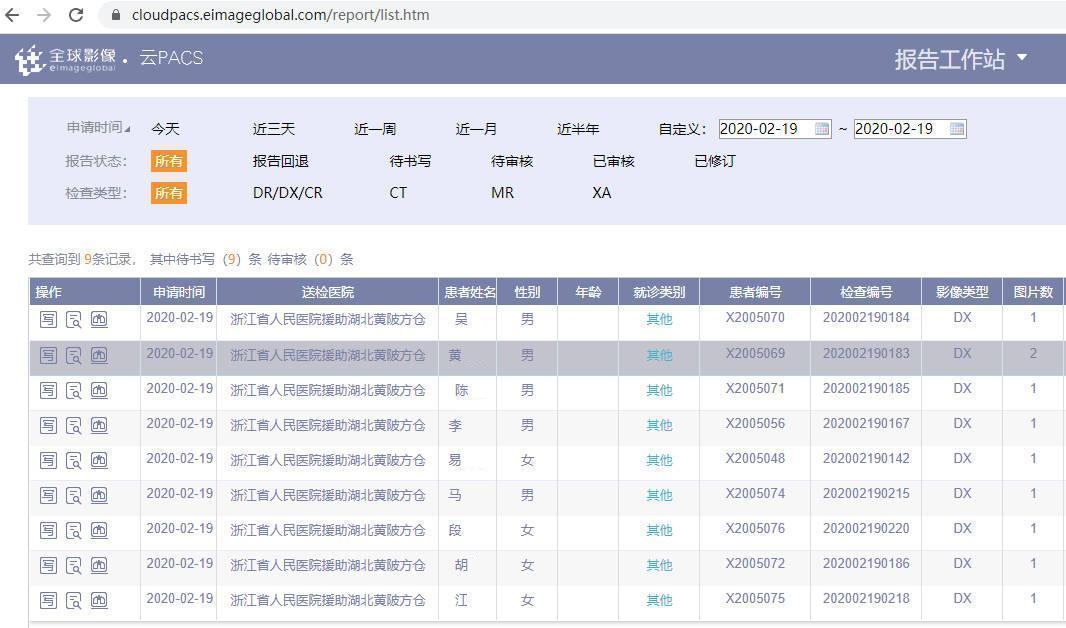Select the 所有 report status filter
The image size is (1066, 628).
pyautogui.click(x=169, y=161)
